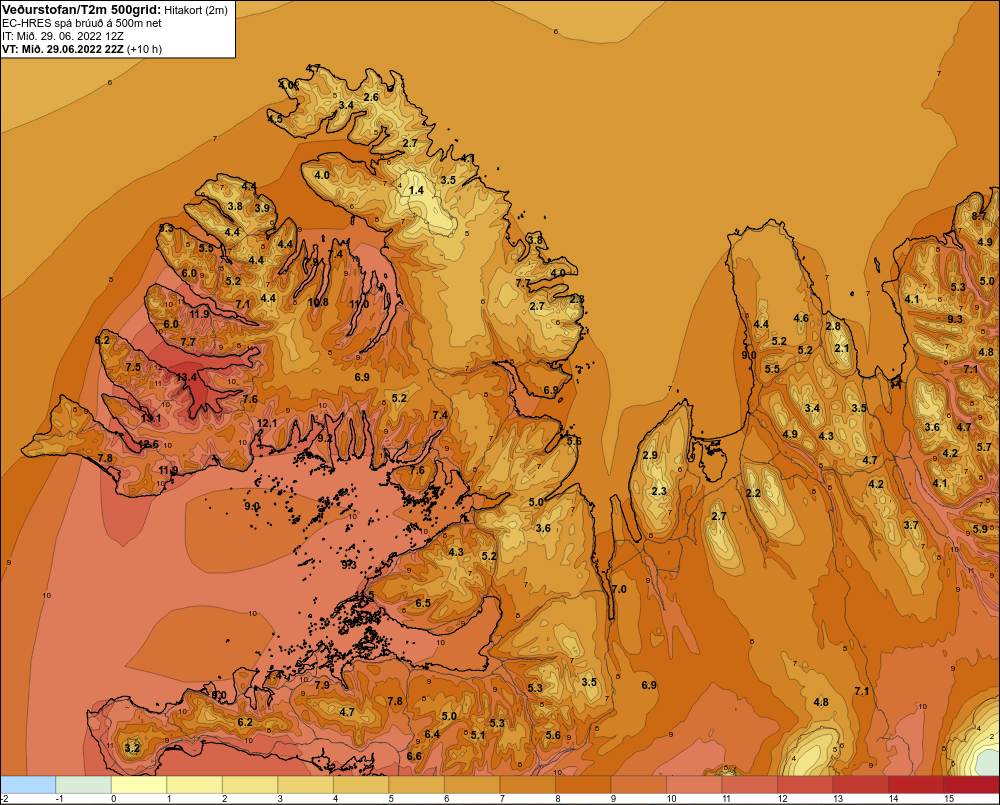
Task: Click the temperature value '5.9'
Action: click(980, 529)
